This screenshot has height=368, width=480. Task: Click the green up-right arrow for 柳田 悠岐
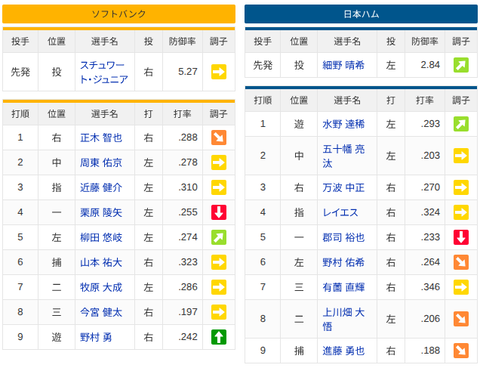pyautogui.click(x=219, y=237)
